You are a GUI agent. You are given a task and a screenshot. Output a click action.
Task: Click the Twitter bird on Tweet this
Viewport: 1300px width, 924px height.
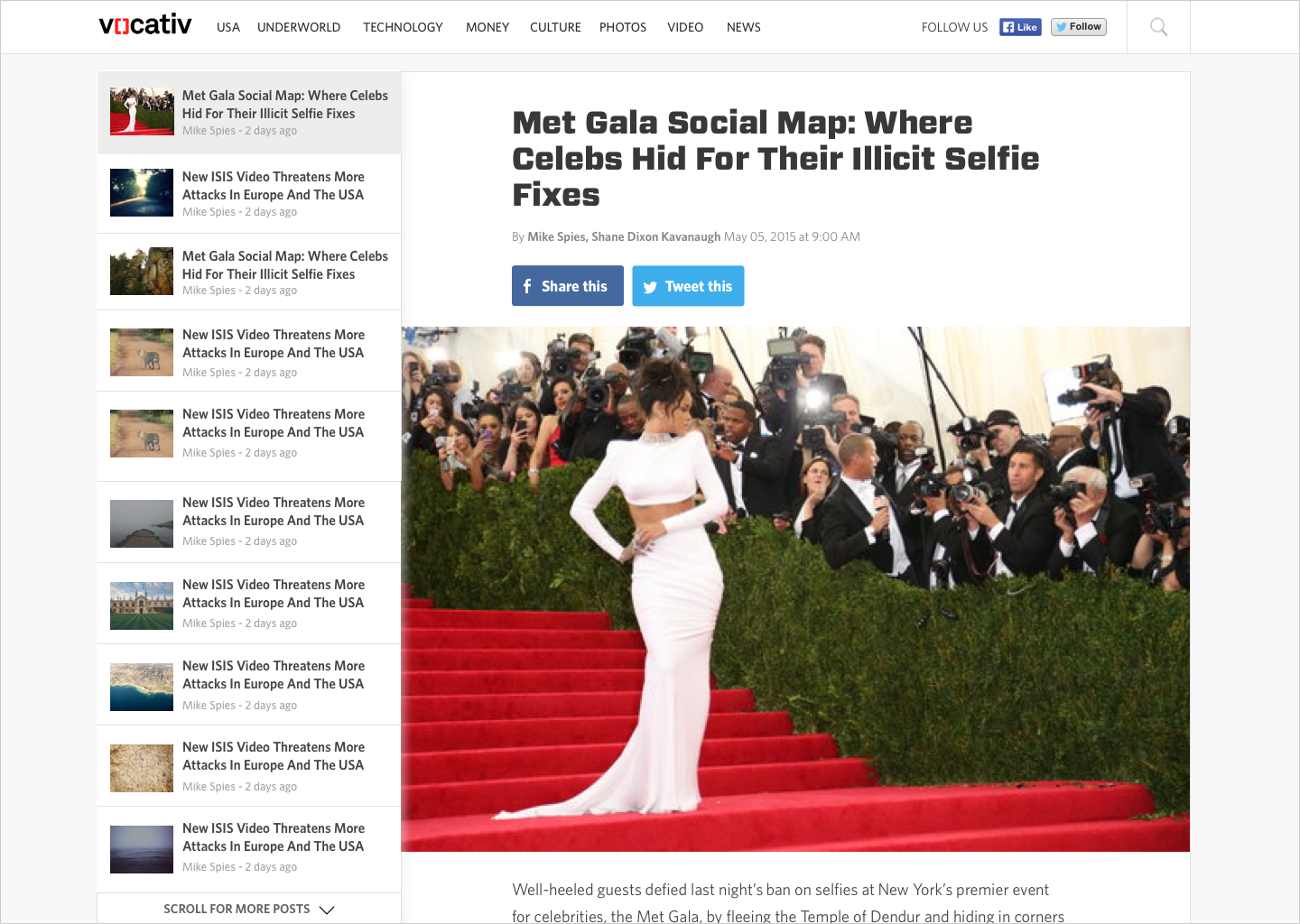tap(650, 287)
